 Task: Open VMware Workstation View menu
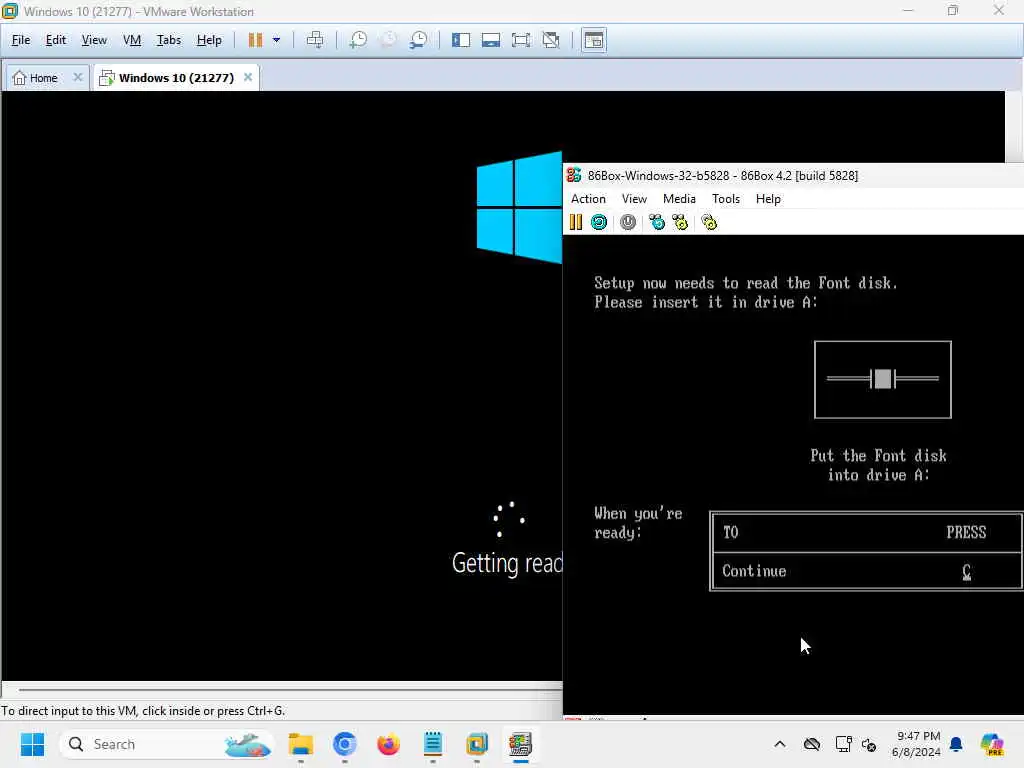tap(94, 40)
